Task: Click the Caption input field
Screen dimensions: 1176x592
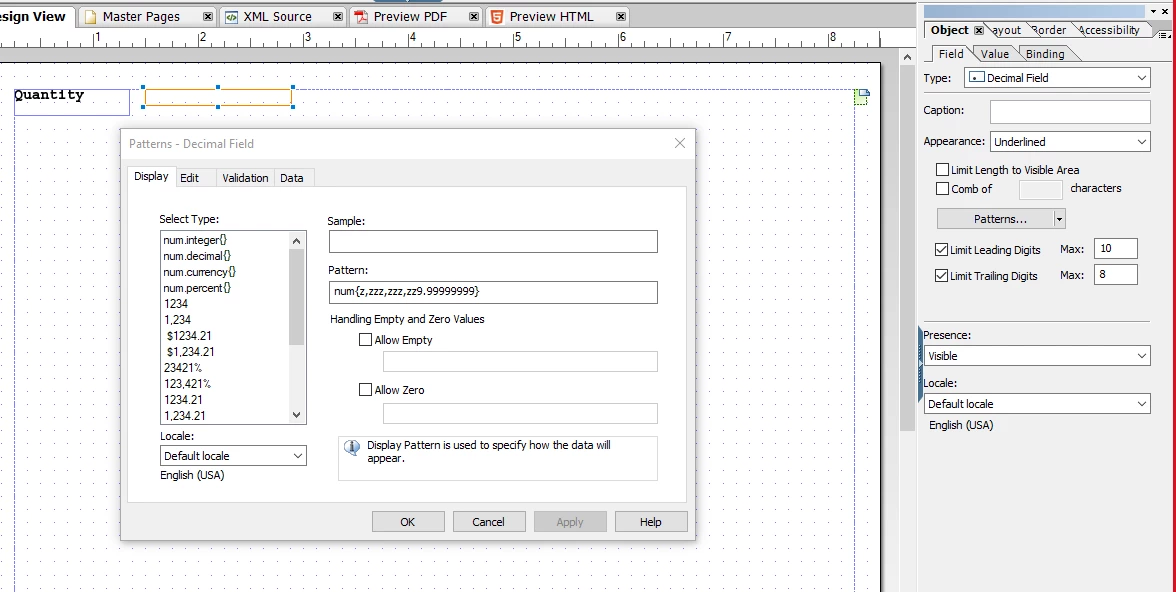Action: click(1070, 111)
